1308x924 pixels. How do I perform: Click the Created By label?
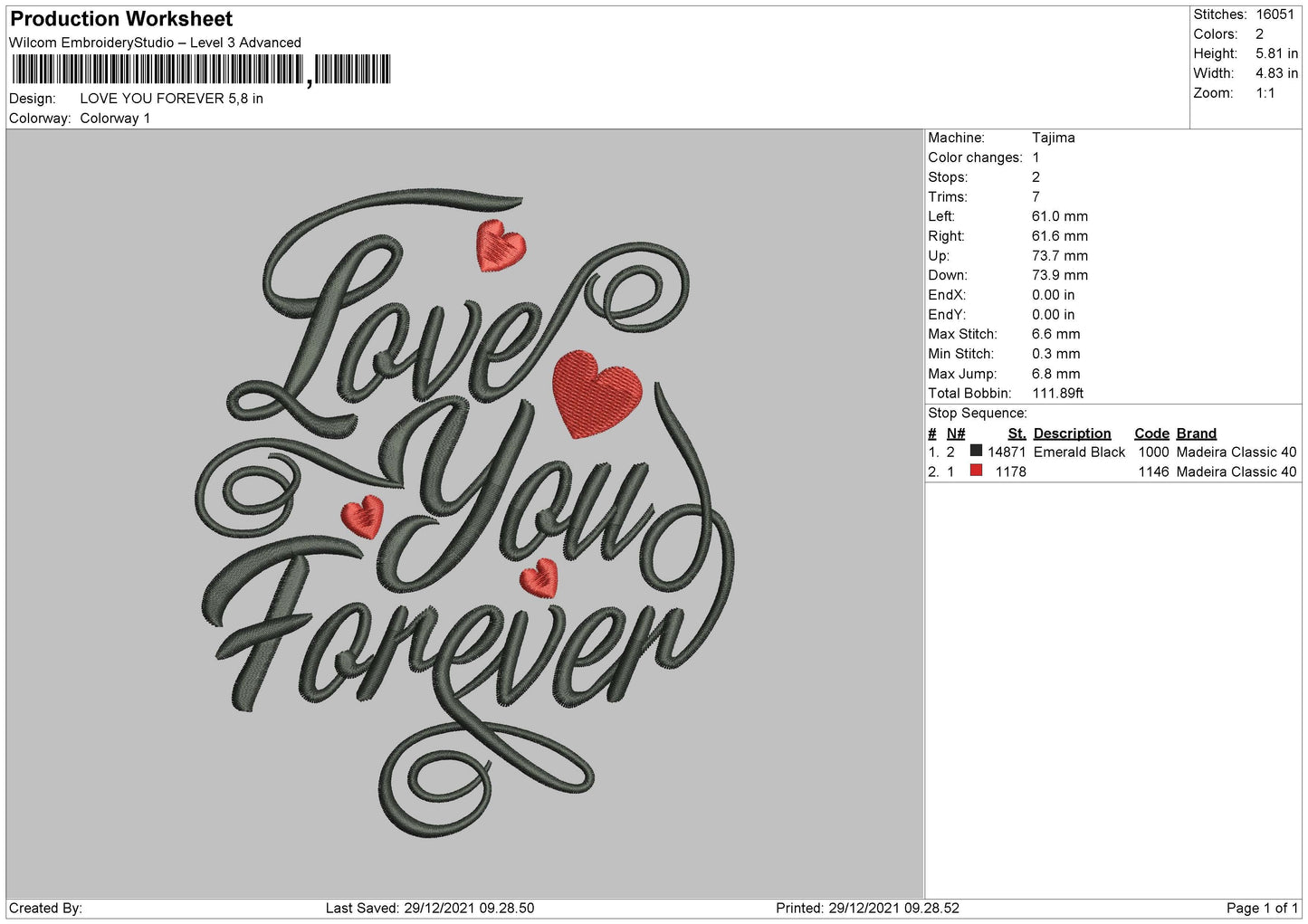(45, 908)
